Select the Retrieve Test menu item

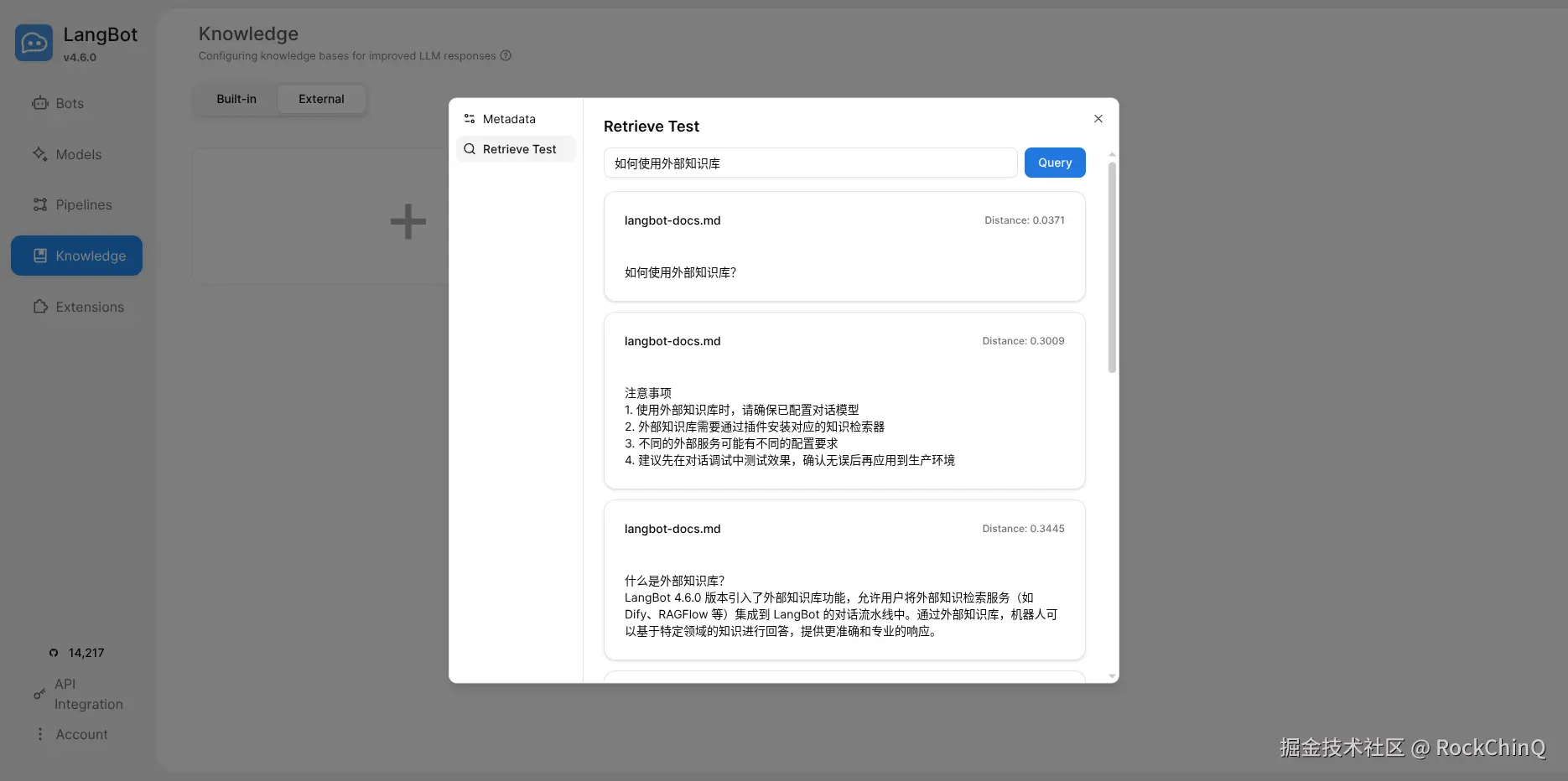516,149
